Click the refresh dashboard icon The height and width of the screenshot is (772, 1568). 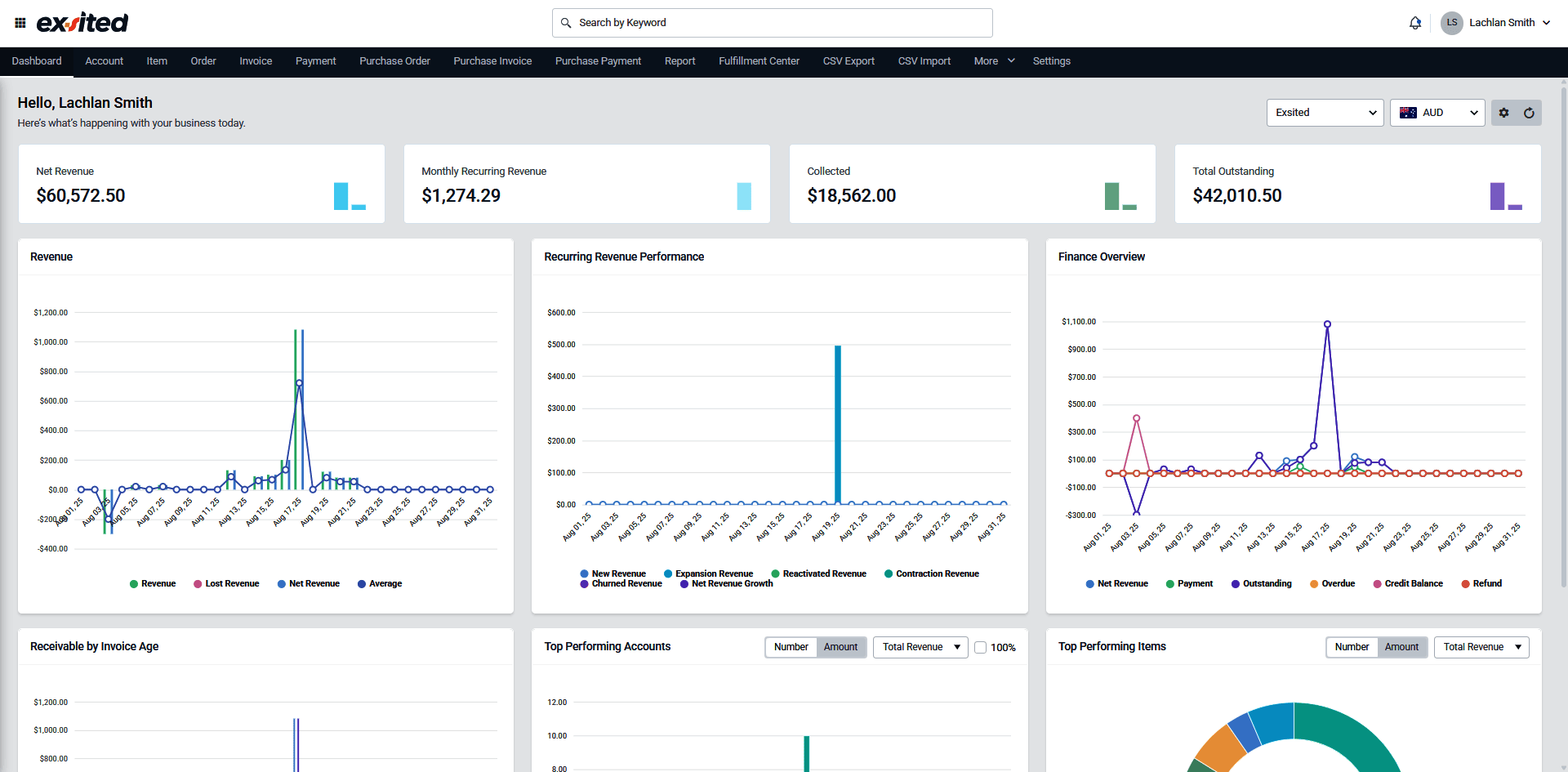(x=1529, y=113)
